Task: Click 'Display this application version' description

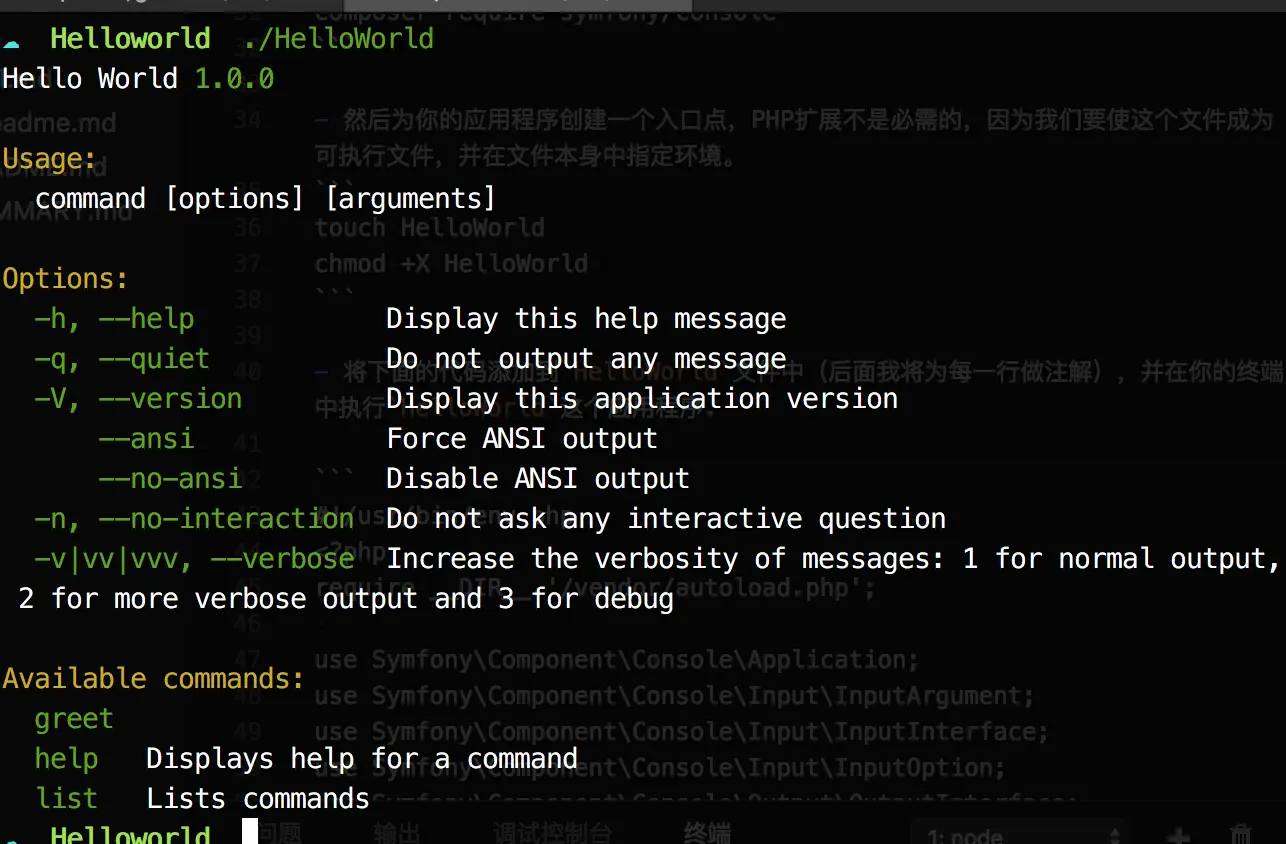Action: click(642, 399)
